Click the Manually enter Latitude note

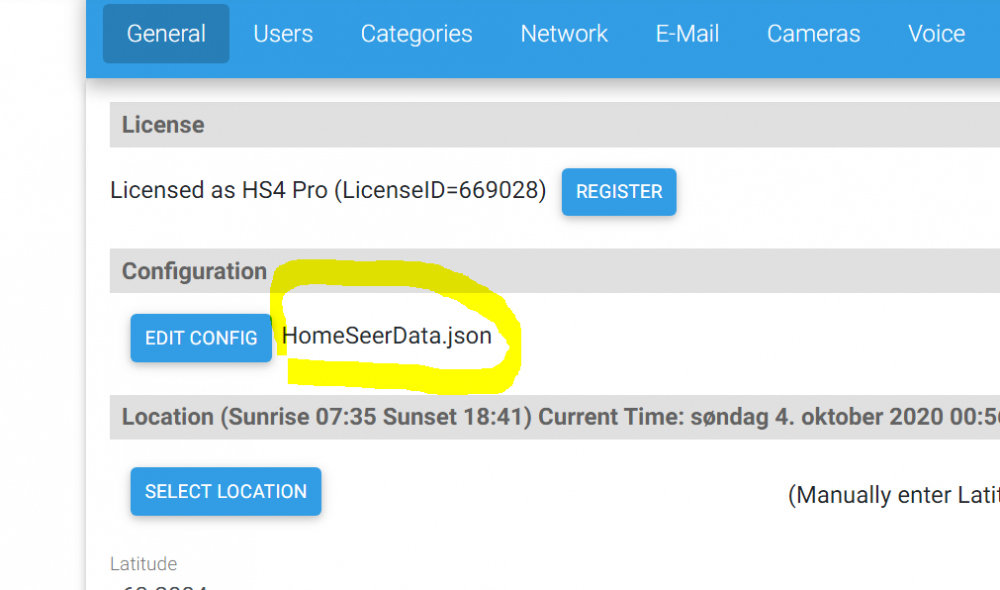(893, 495)
